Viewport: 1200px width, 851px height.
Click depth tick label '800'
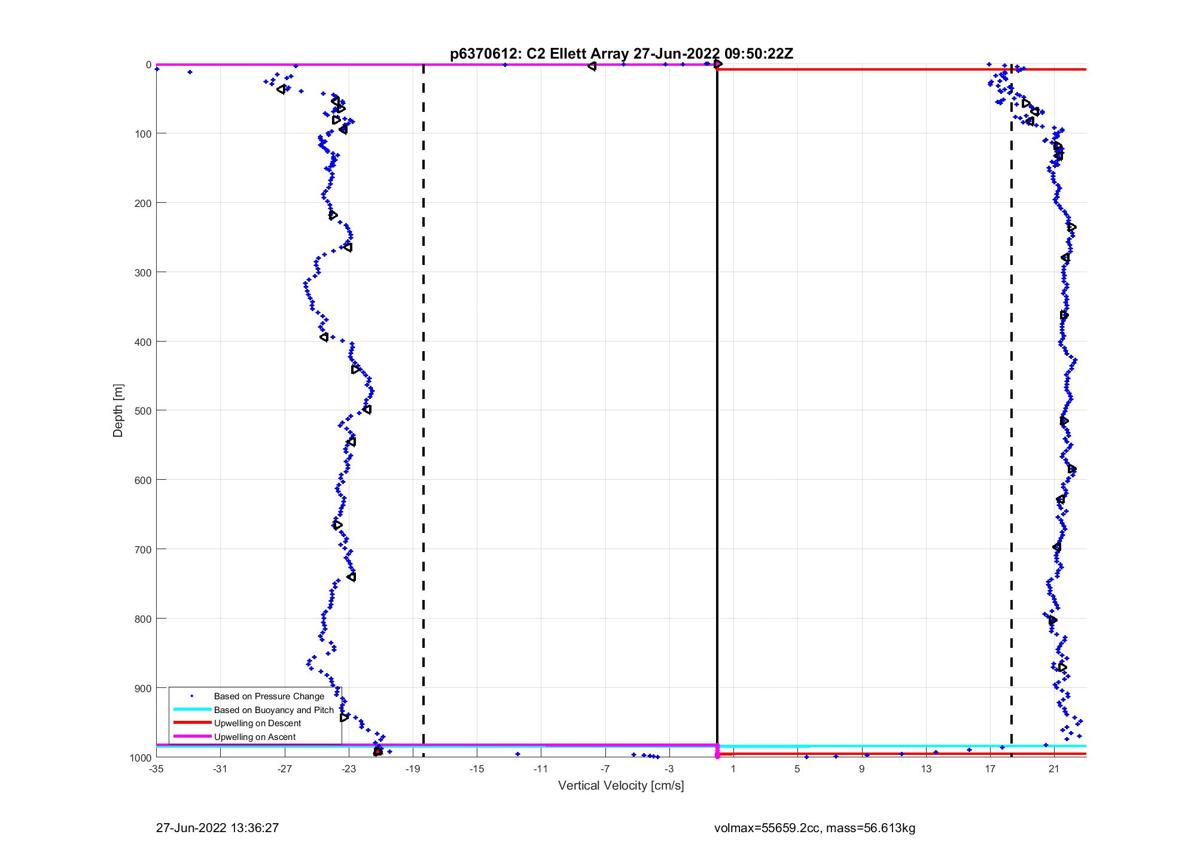[x=142, y=619]
